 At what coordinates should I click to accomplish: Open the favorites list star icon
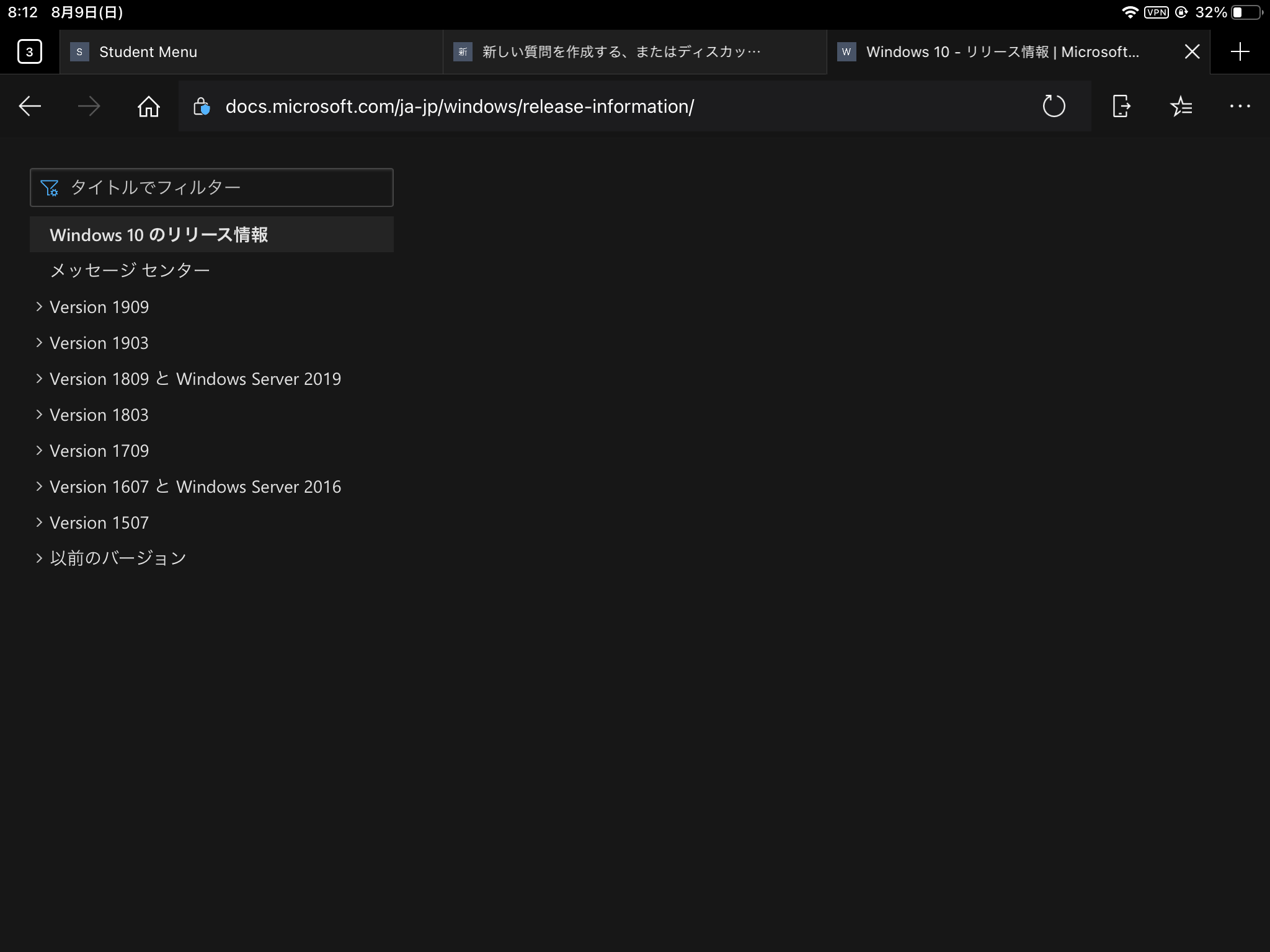(x=1181, y=107)
